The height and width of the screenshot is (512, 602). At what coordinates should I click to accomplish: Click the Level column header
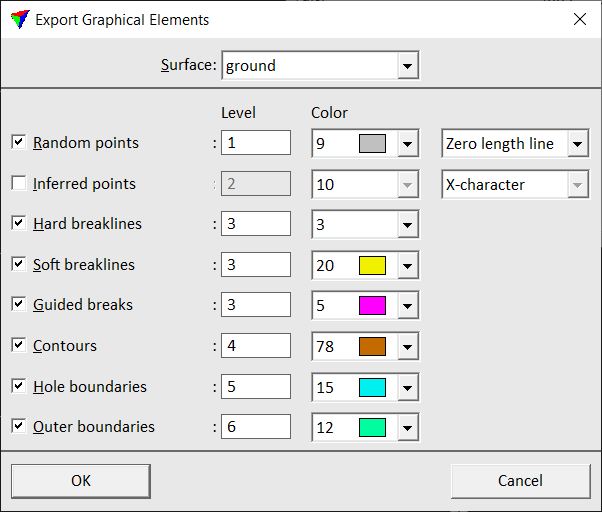(238, 113)
